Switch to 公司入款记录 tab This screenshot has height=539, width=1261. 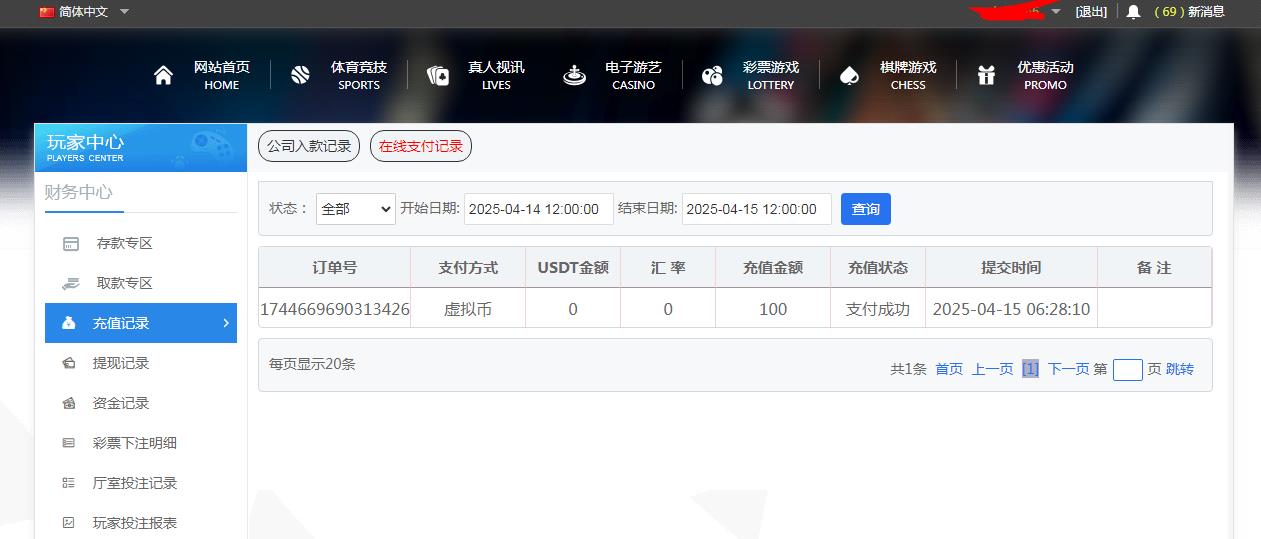click(309, 146)
